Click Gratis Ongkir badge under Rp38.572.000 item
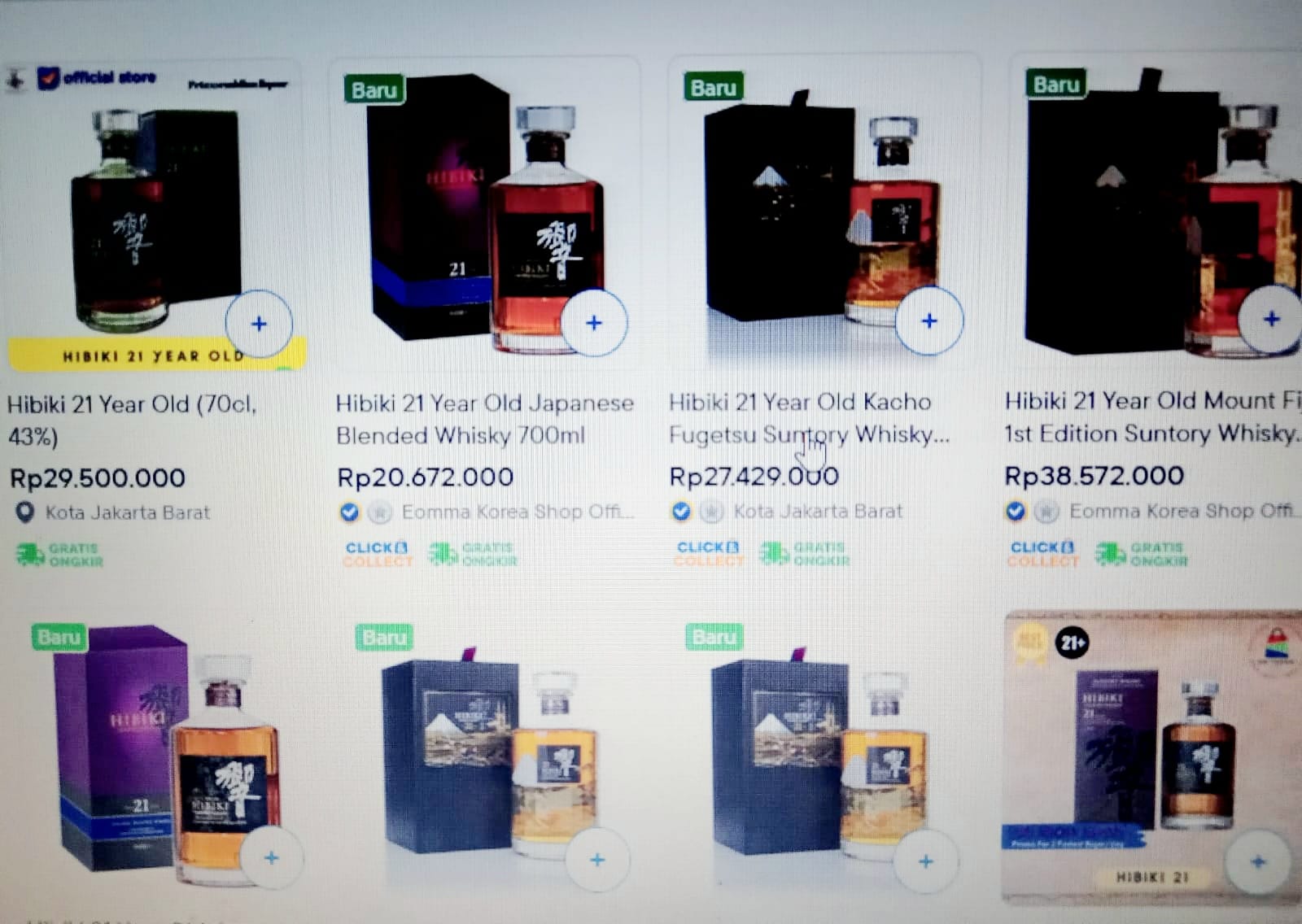This screenshot has width=1302, height=924. 1142,554
